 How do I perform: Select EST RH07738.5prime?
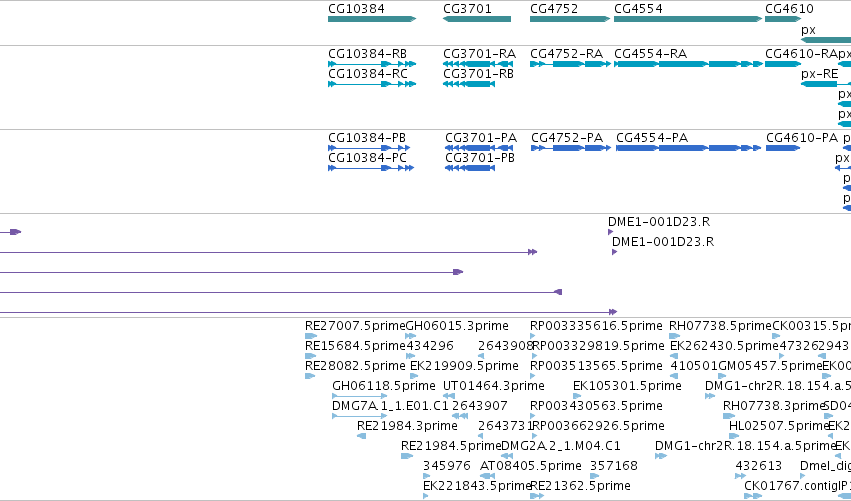tap(720, 326)
